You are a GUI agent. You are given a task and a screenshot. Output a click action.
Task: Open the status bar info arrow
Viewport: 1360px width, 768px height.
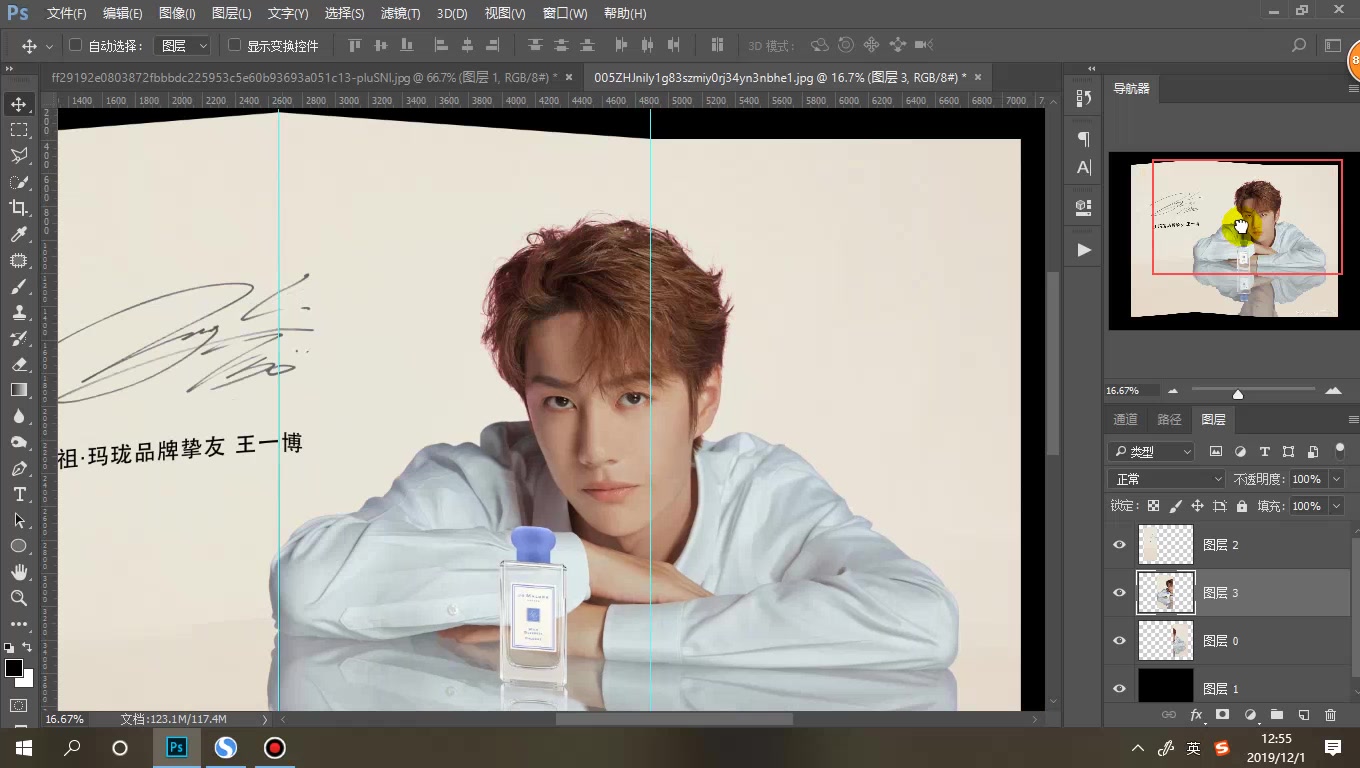click(x=265, y=719)
